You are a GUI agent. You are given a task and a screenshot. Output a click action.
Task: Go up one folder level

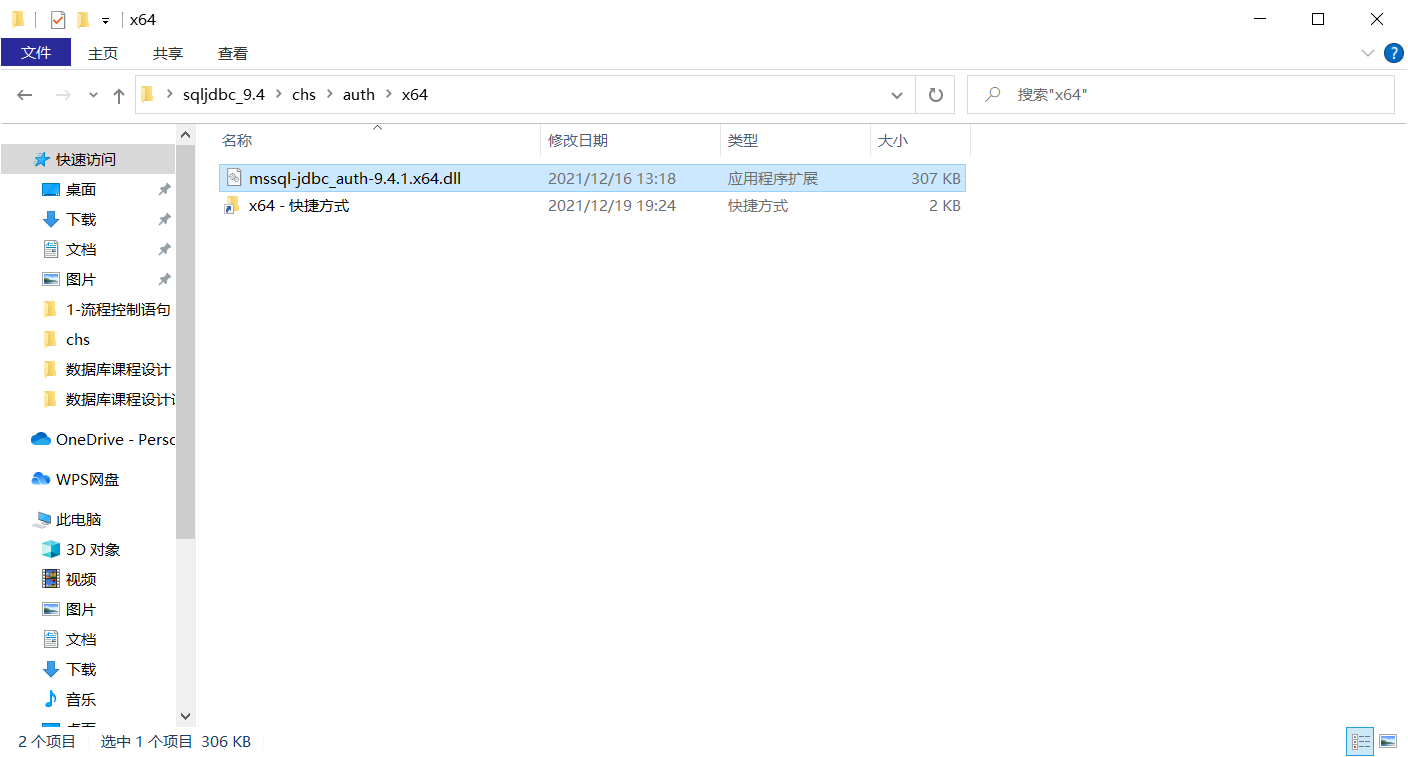pos(119,95)
